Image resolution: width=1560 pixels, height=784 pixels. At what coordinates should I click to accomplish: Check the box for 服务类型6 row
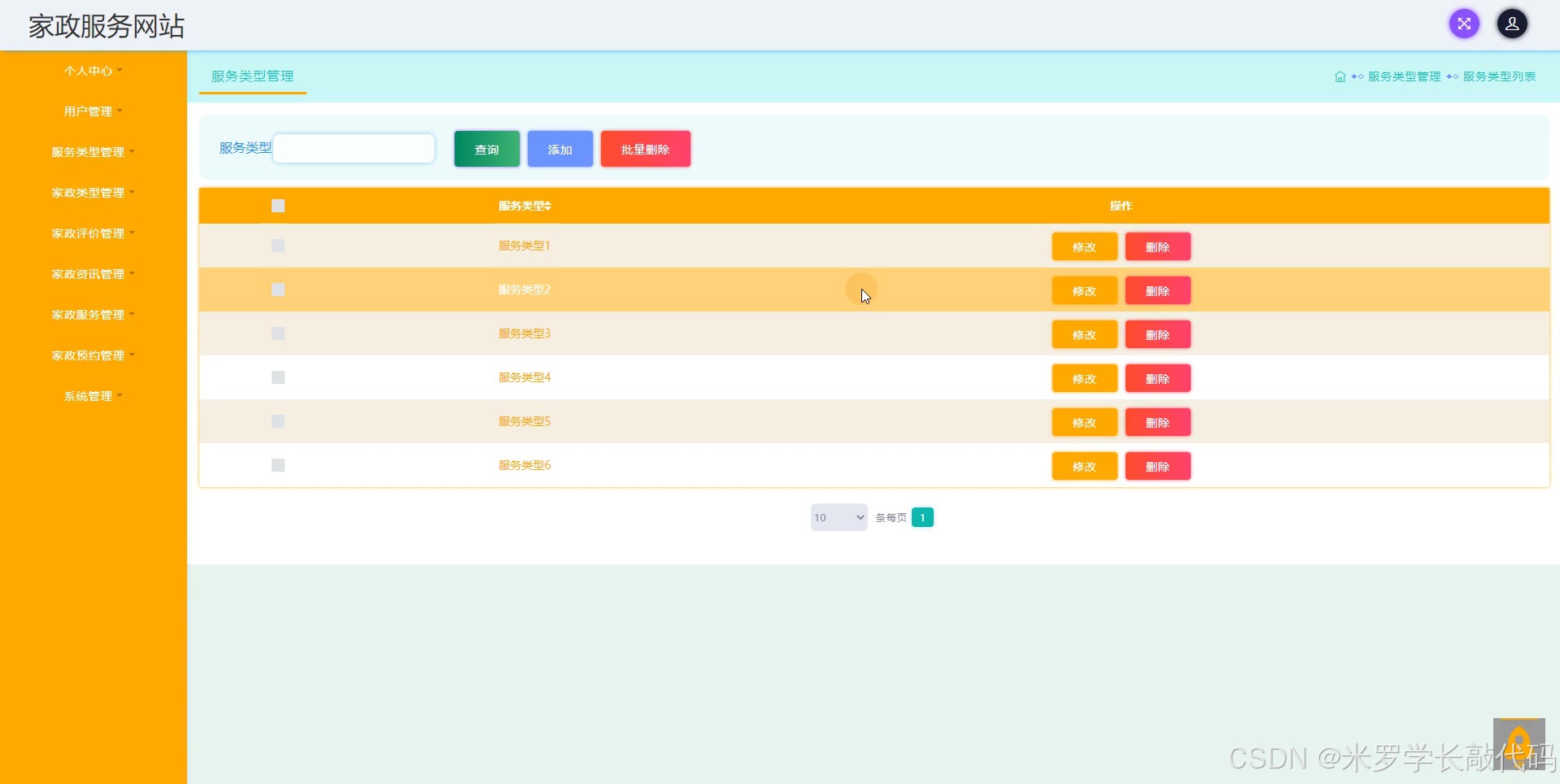[x=278, y=465]
